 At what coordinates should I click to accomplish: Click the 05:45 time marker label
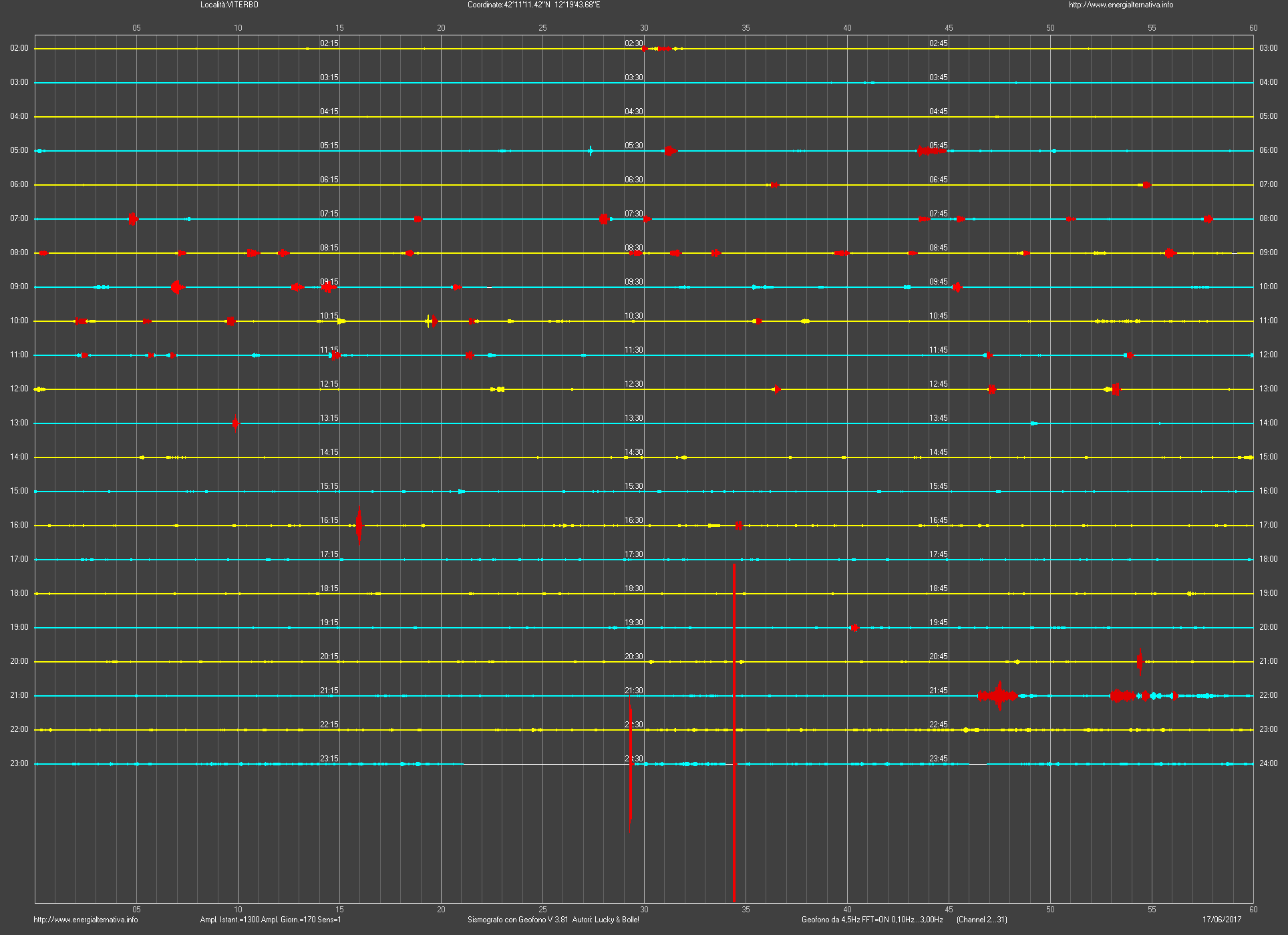point(939,146)
